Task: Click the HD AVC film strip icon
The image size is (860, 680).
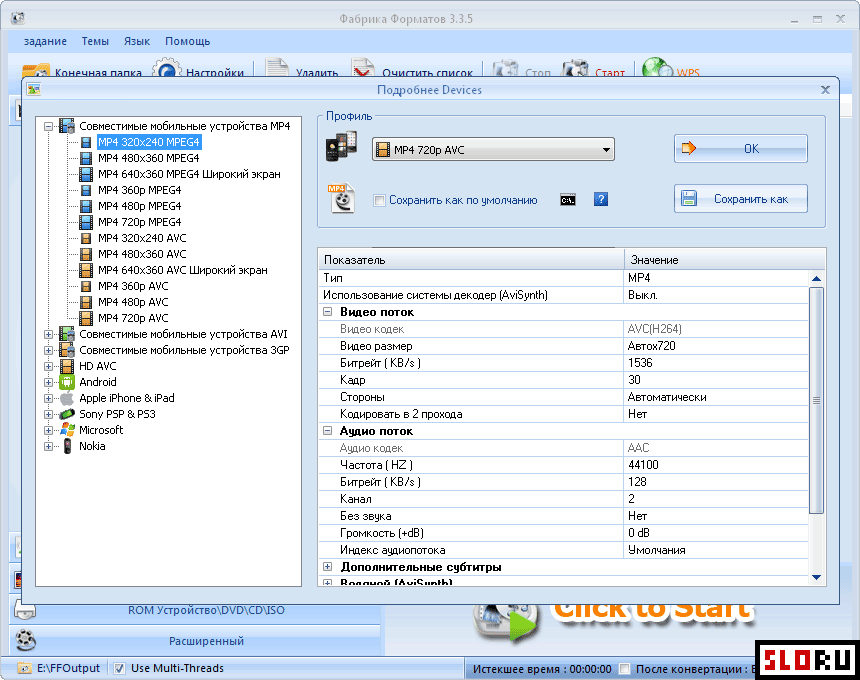Action: [x=67, y=366]
